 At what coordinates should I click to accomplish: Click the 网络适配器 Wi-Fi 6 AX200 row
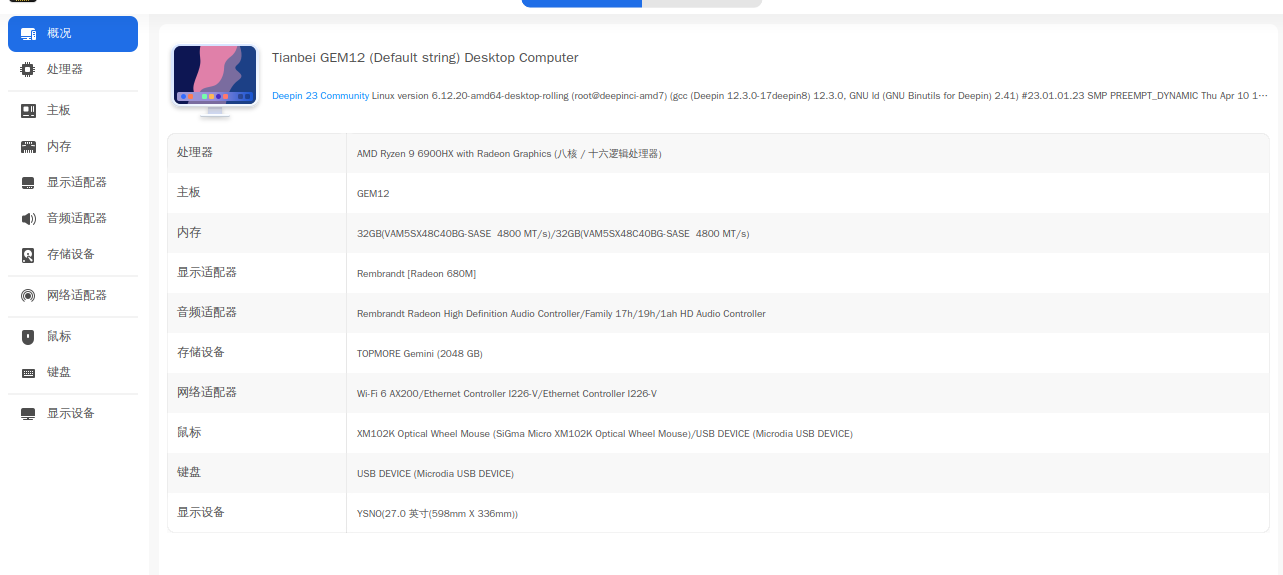[718, 393]
